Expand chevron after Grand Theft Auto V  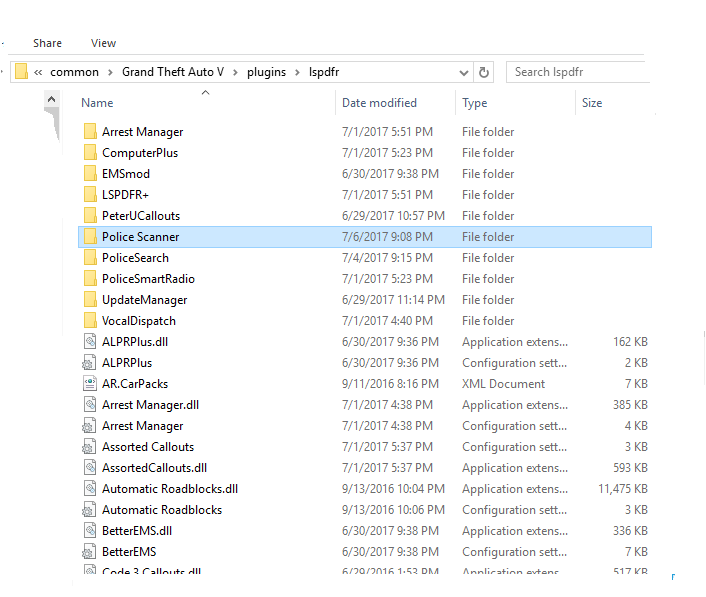pyautogui.click(x=235, y=72)
